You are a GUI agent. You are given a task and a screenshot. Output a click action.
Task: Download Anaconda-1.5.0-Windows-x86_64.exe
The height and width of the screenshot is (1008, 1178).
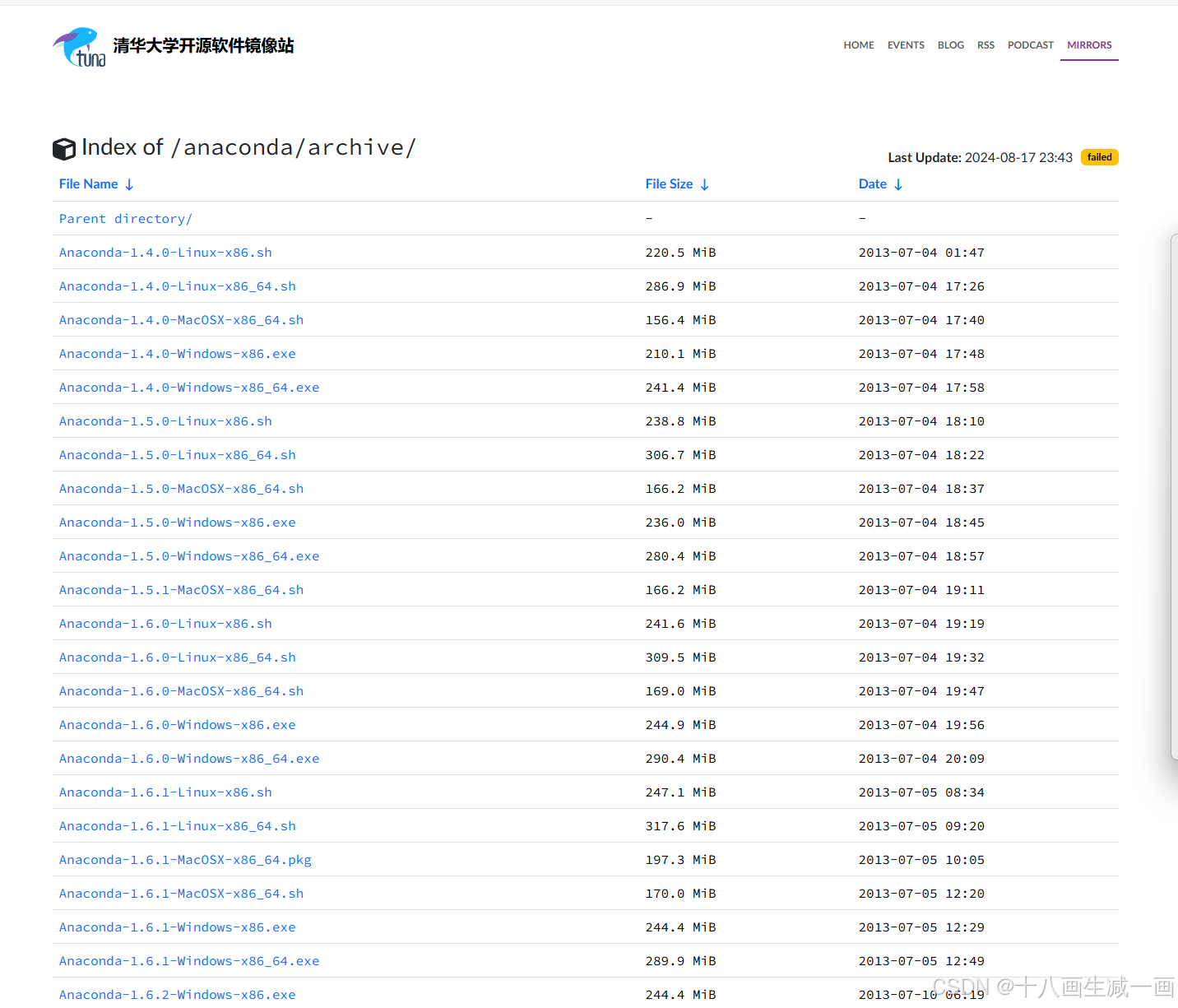click(189, 556)
